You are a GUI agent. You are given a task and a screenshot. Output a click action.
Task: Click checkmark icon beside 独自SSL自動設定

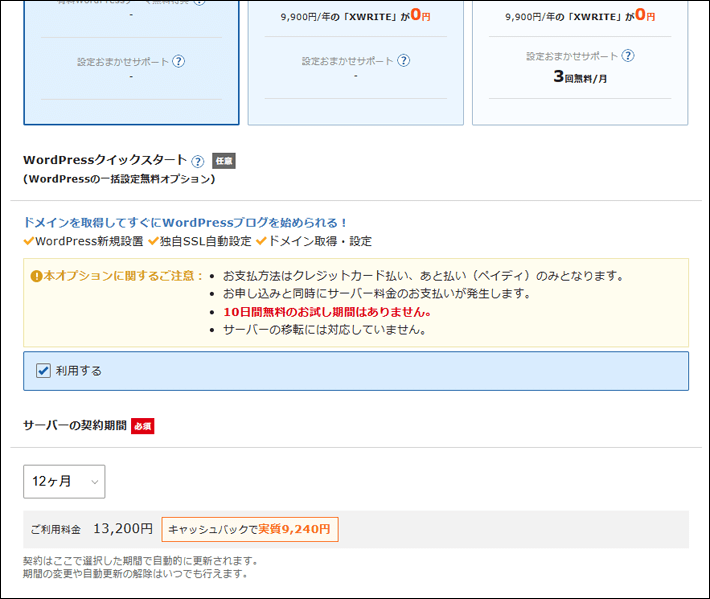[x=153, y=241]
